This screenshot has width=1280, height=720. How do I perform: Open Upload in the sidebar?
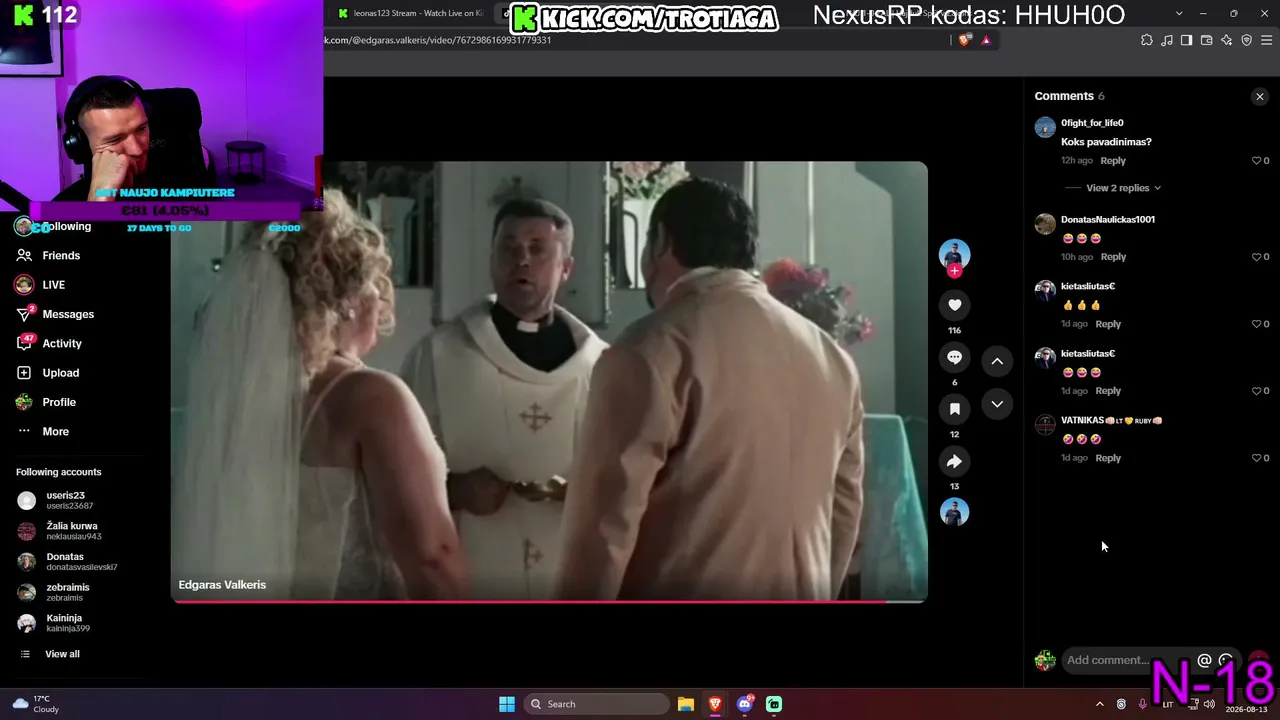[60, 373]
